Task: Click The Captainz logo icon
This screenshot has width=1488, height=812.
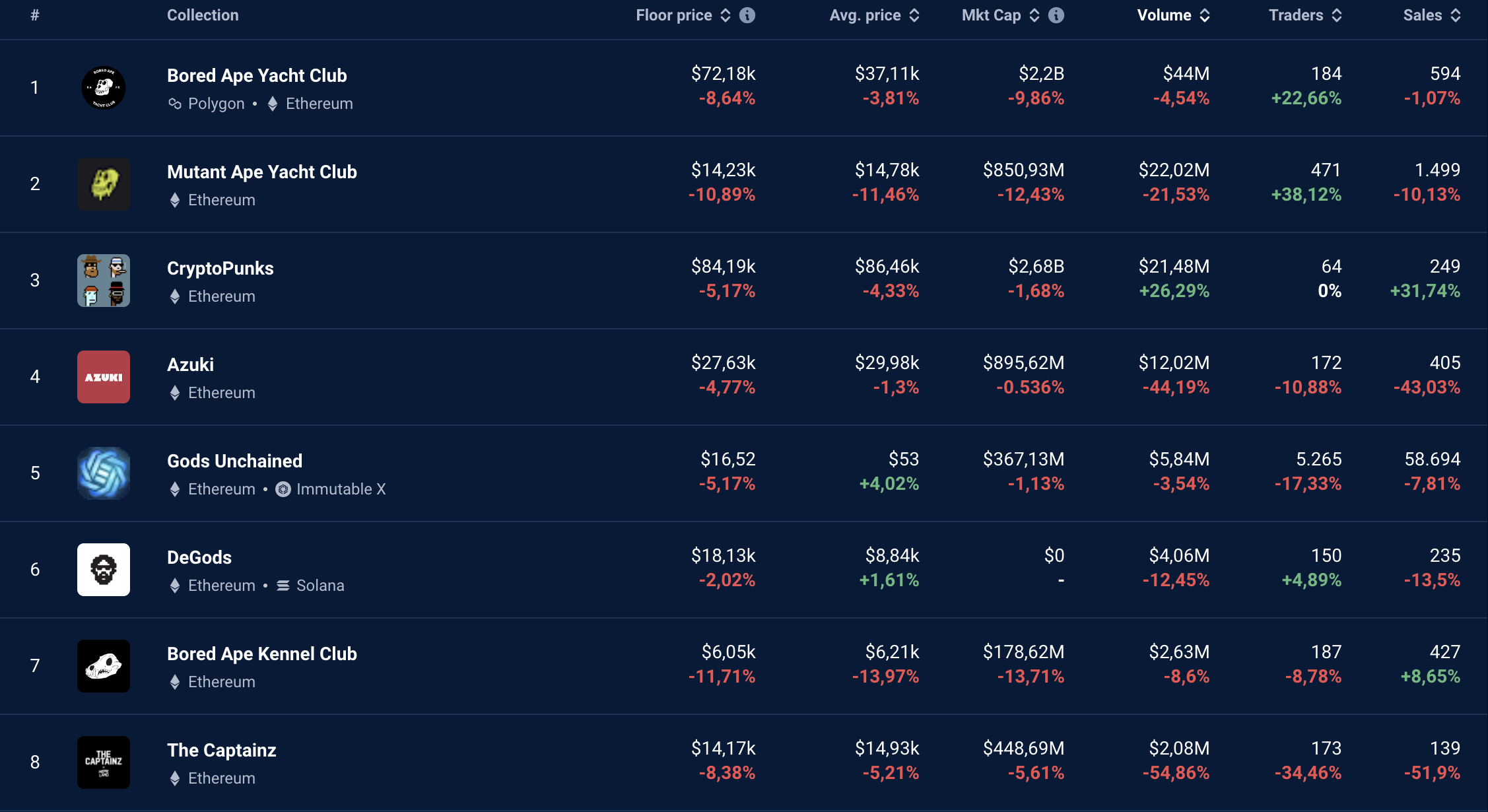Action: click(x=104, y=762)
